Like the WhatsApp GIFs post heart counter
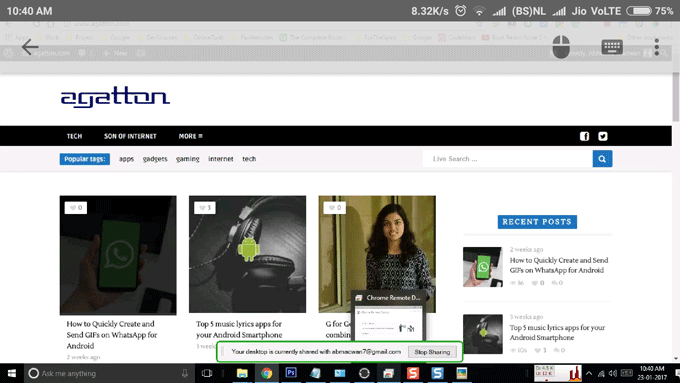Image resolution: width=680 pixels, height=383 pixels. point(75,208)
